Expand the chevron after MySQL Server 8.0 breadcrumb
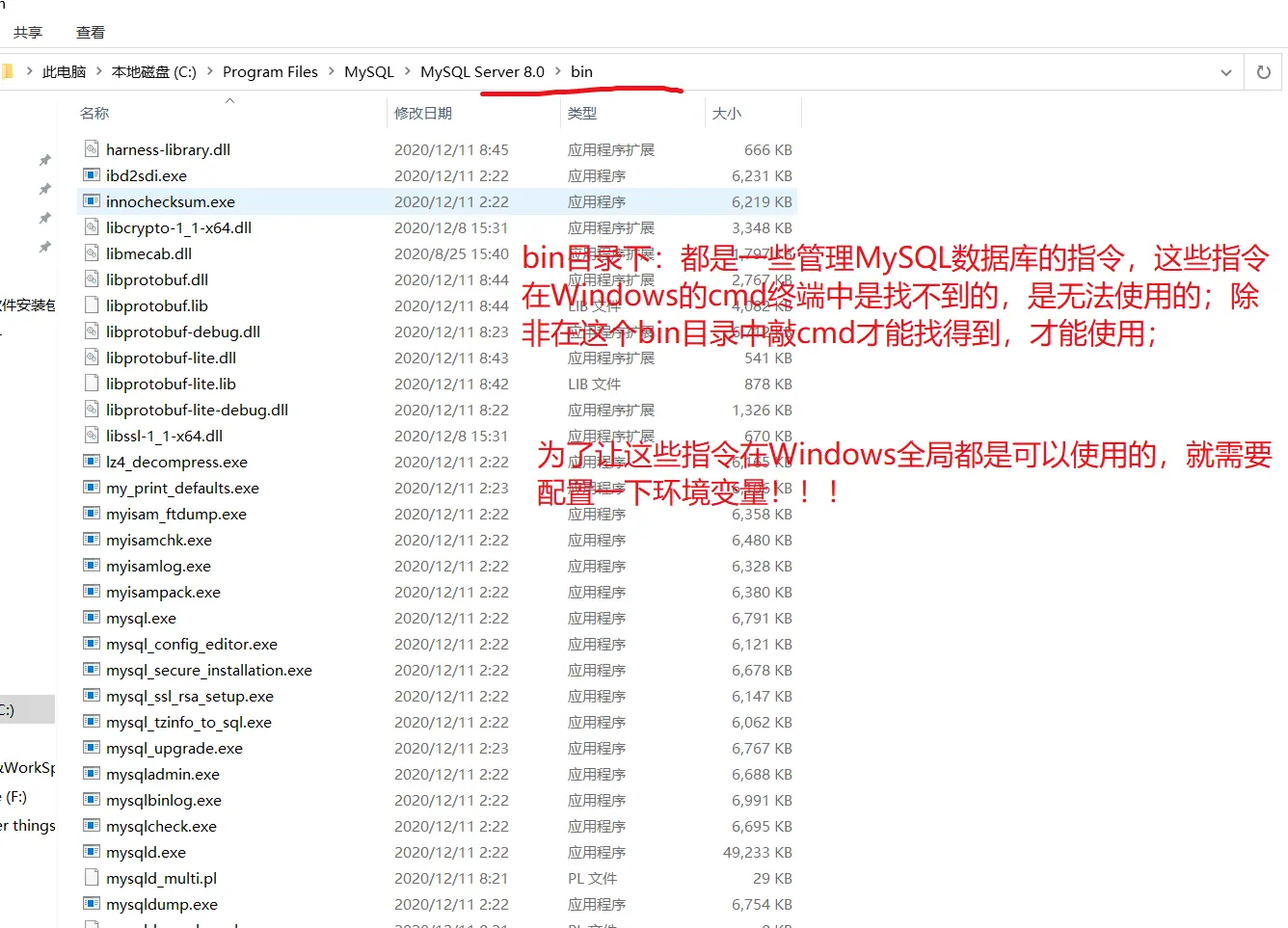 [557, 71]
